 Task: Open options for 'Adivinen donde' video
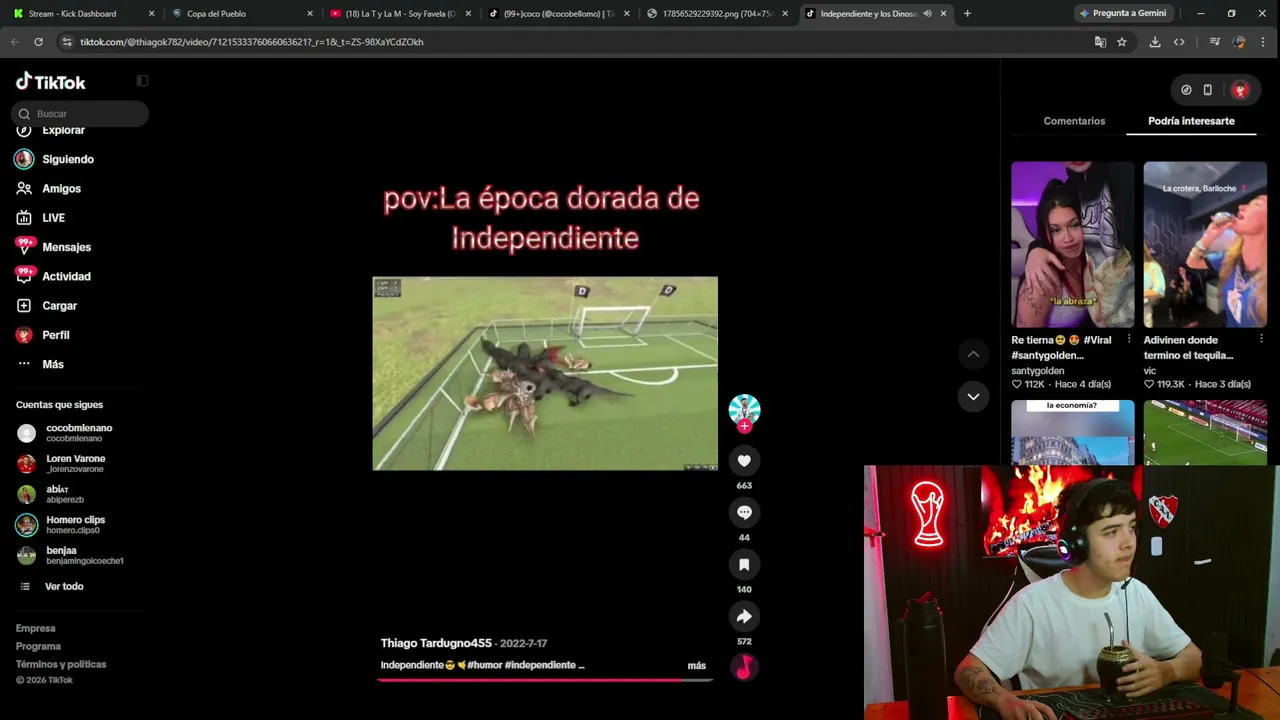(x=1261, y=340)
